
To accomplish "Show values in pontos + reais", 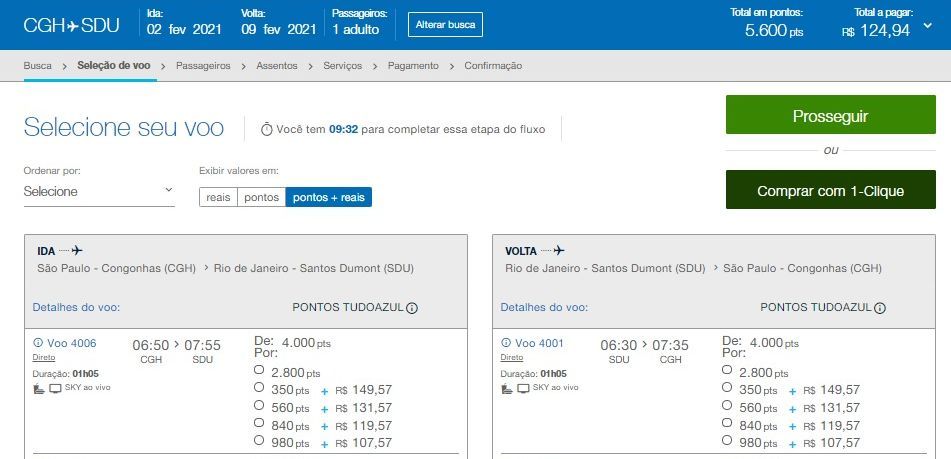I will point(329,197).
